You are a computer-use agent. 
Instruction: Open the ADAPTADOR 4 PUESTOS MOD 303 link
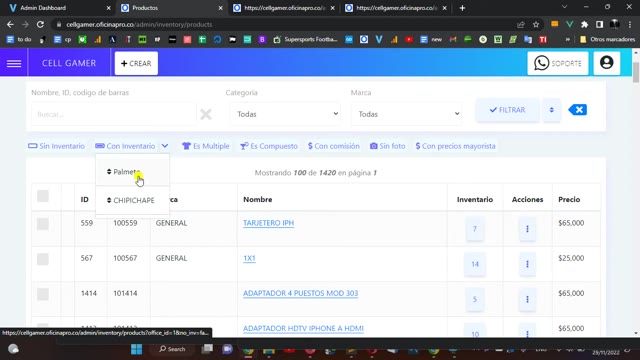click(x=300, y=293)
